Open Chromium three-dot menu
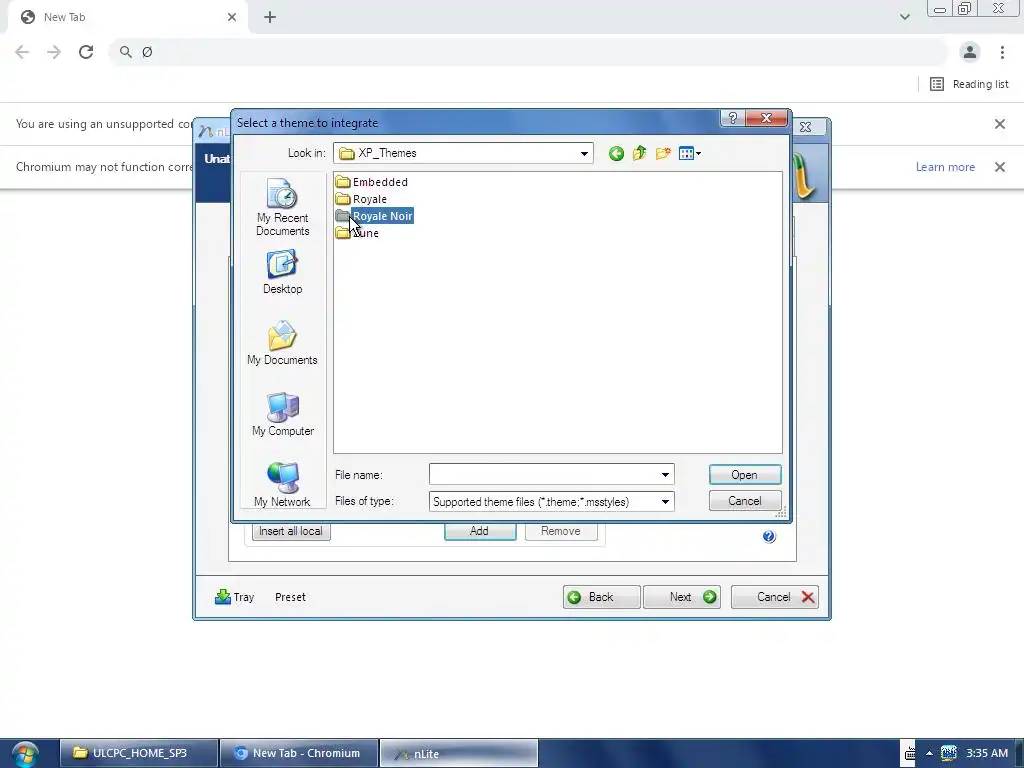Screen dimensions: 1024x768 point(1002,52)
